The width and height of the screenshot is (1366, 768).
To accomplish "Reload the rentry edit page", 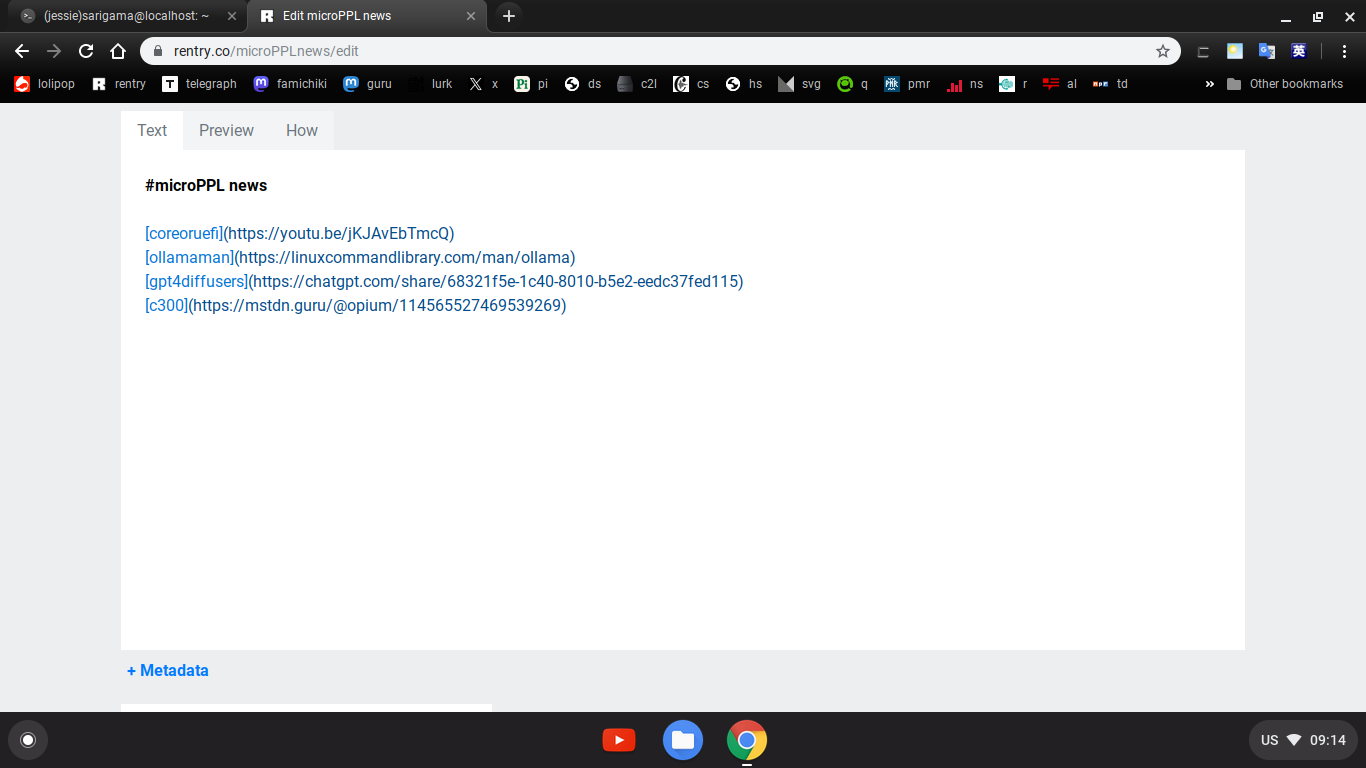I will pos(86,51).
